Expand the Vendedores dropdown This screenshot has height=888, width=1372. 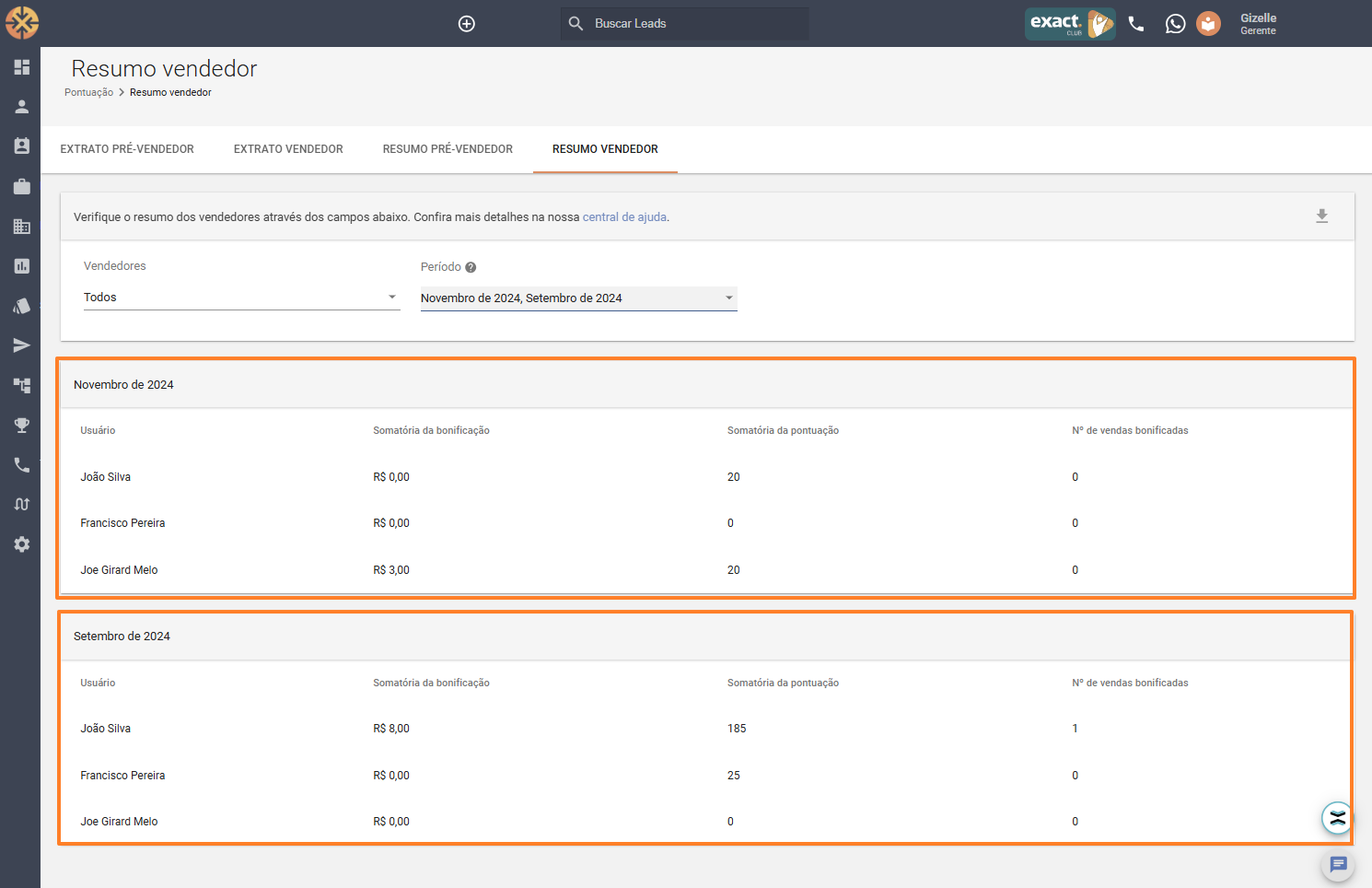(242, 298)
